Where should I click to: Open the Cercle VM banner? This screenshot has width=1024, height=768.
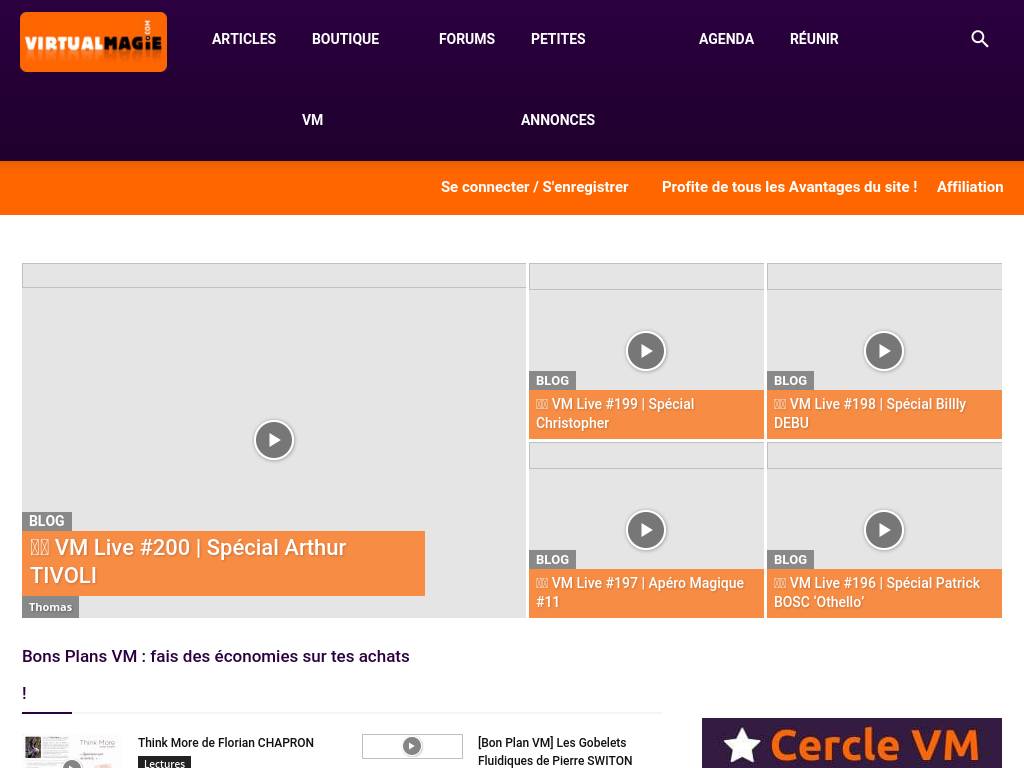click(x=851, y=743)
